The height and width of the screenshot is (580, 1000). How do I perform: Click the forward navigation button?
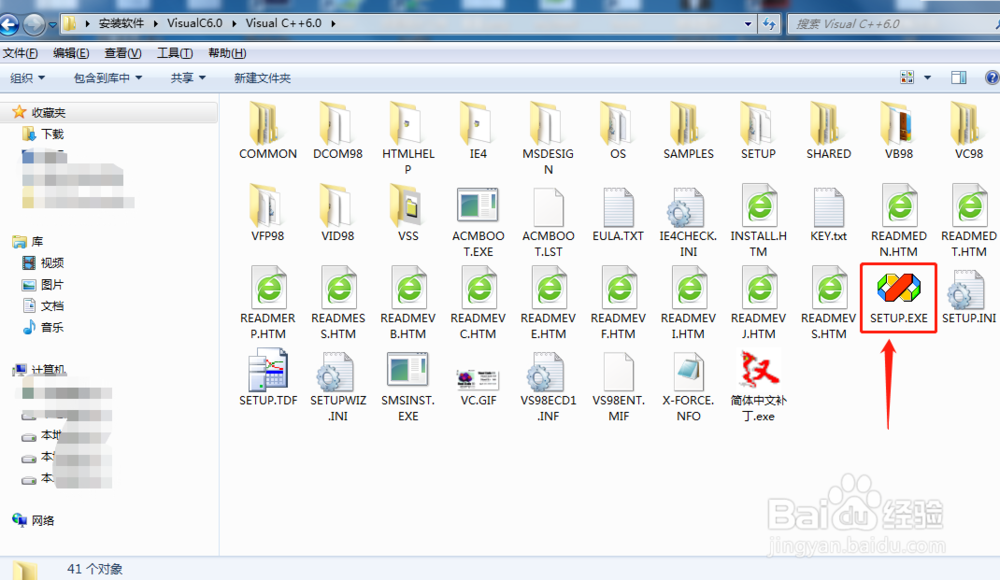coord(34,25)
